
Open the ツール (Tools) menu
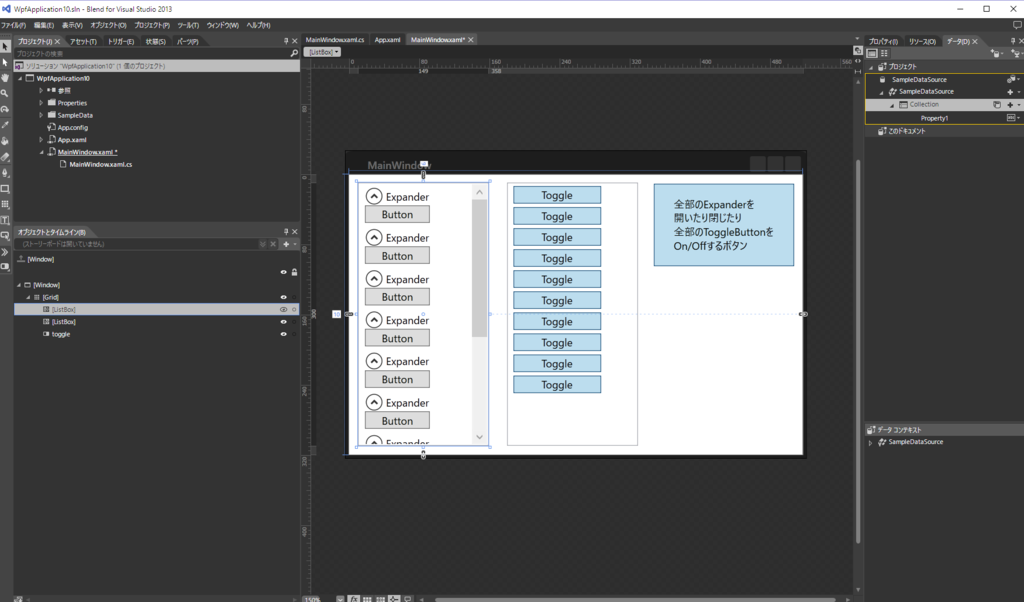(x=188, y=24)
